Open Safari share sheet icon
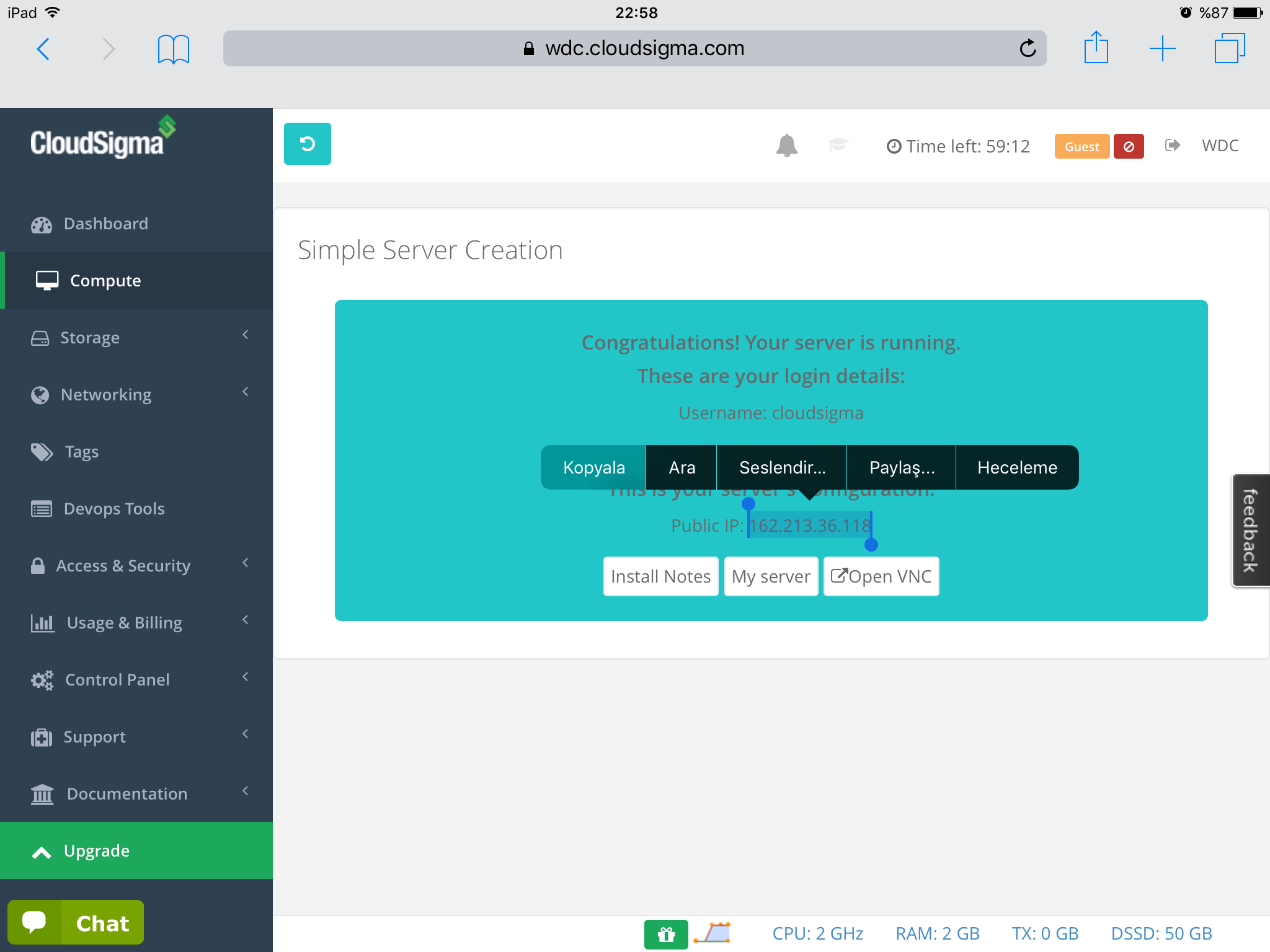Viewport: 1270px width, 952px height. tap(1096, 47)
